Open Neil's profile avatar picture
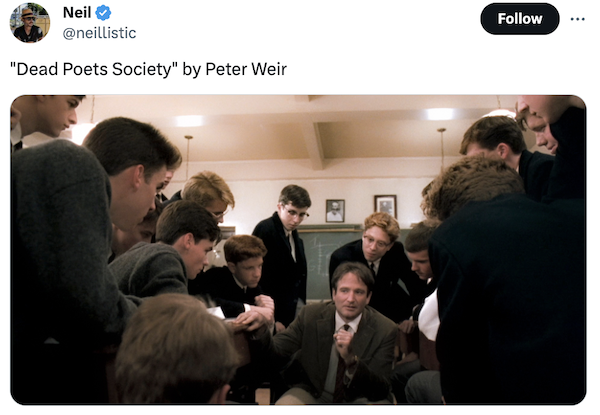600x415 pixels. point(30,23)
